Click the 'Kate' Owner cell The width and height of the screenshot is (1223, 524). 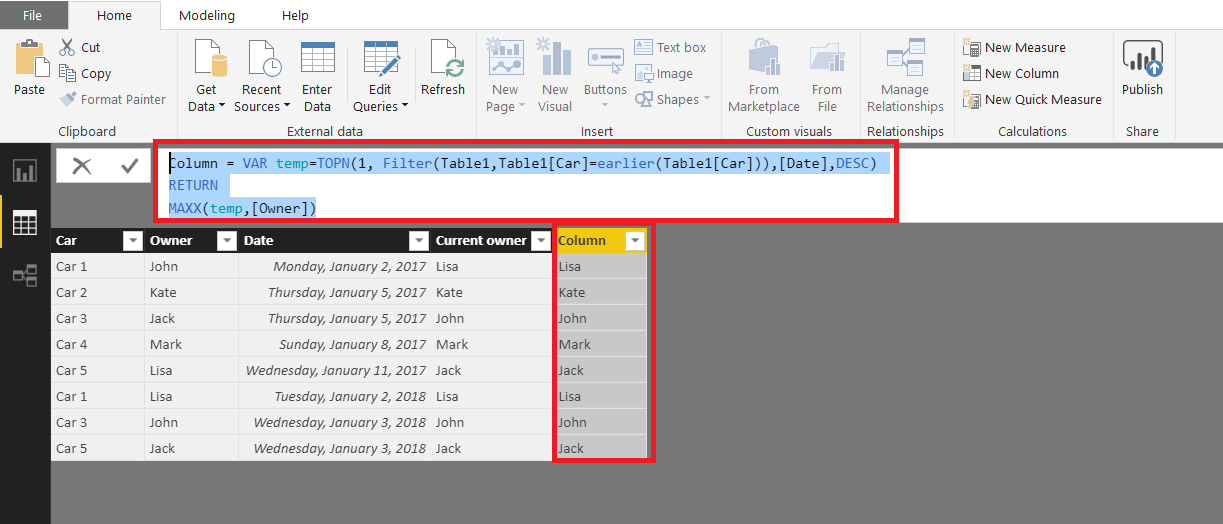(x=191, y=292)
